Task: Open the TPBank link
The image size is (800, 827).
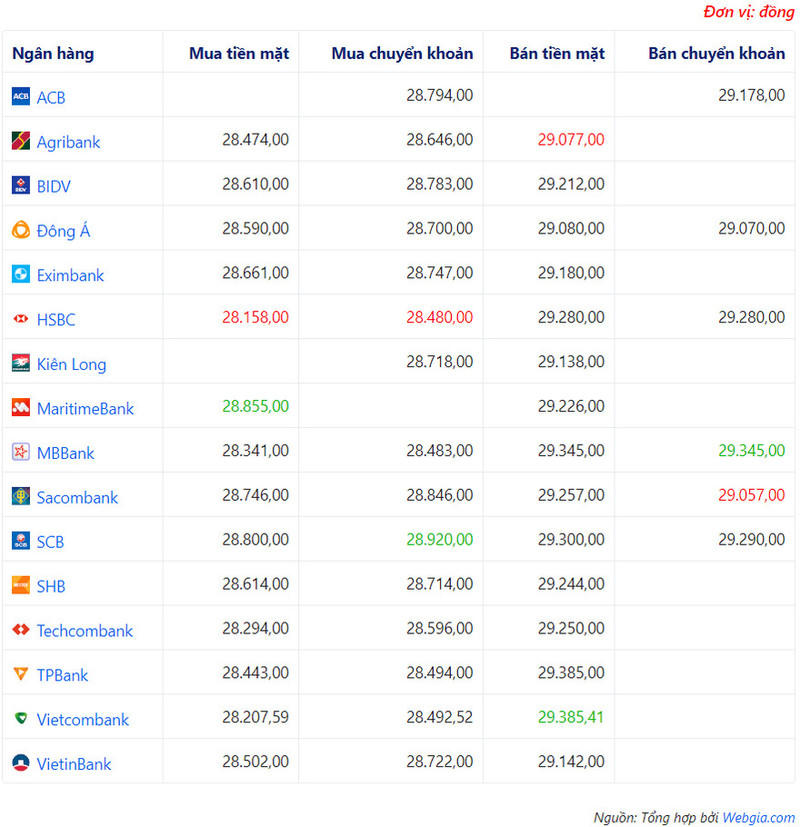Action: (62, 675)
